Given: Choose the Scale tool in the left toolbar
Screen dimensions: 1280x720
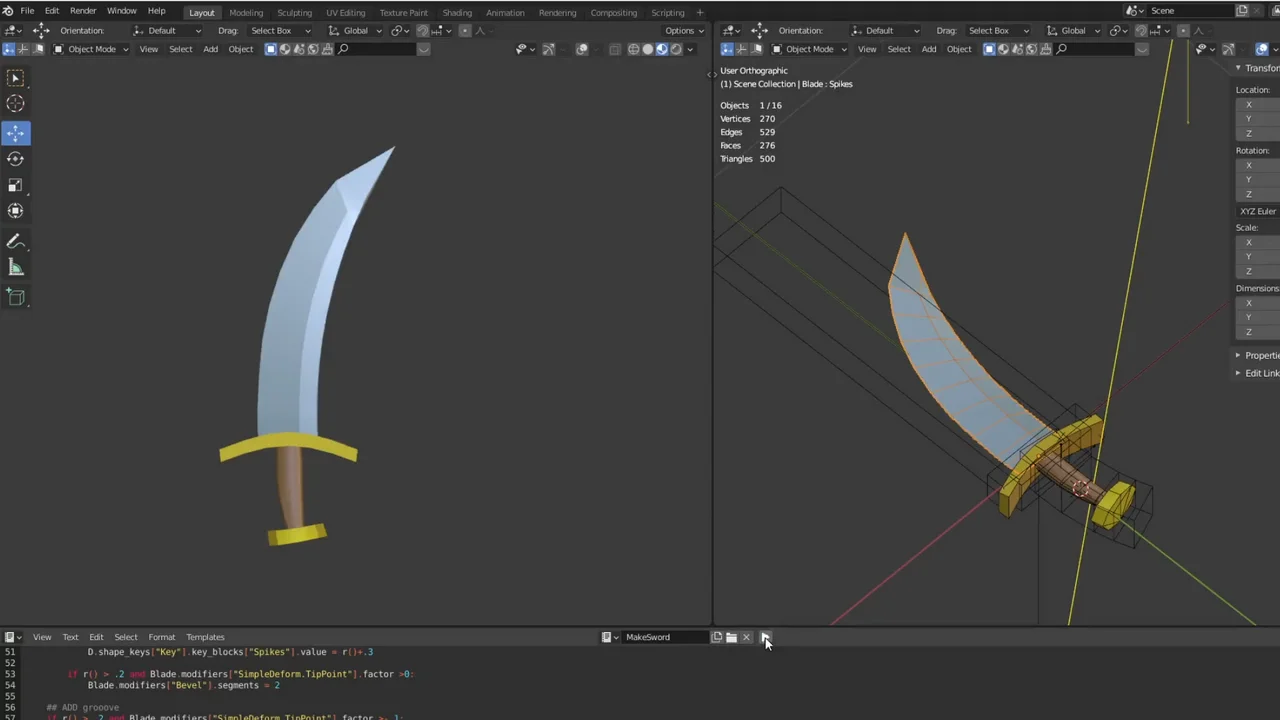Looking at the screenshot, I should click(15, 185).
